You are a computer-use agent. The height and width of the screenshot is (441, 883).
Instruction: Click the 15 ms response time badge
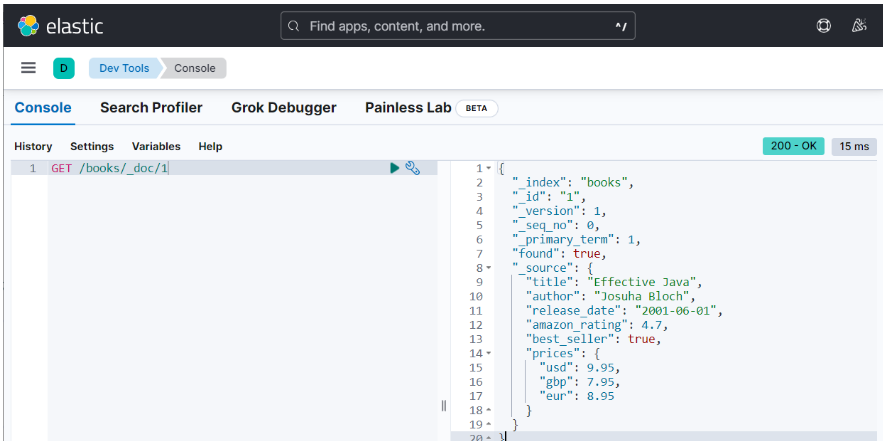point(854,146)
